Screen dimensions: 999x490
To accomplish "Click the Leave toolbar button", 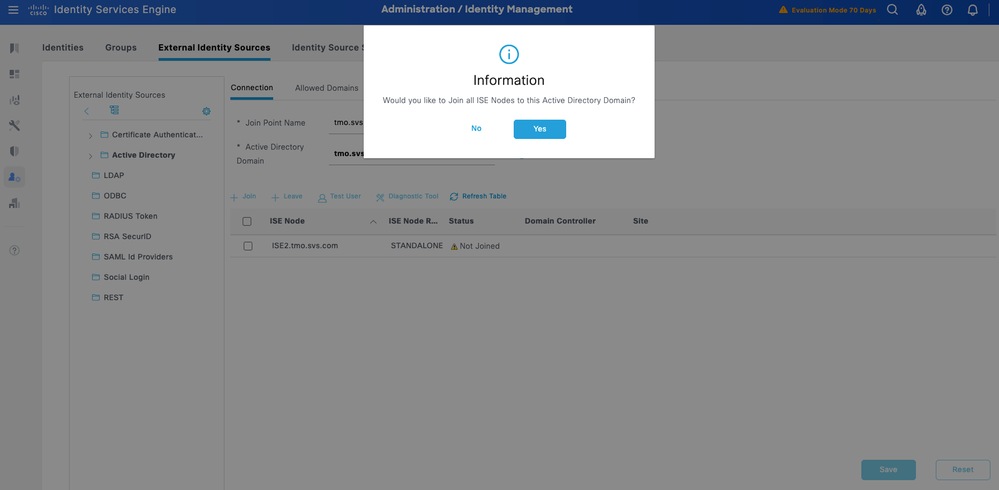I will tap(287, 196).
